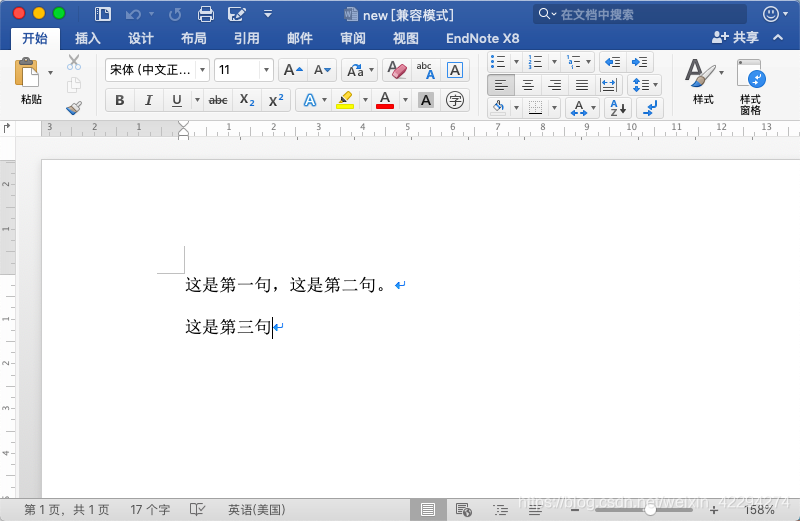Click the Paste clipboard icon

coord(27,72)
